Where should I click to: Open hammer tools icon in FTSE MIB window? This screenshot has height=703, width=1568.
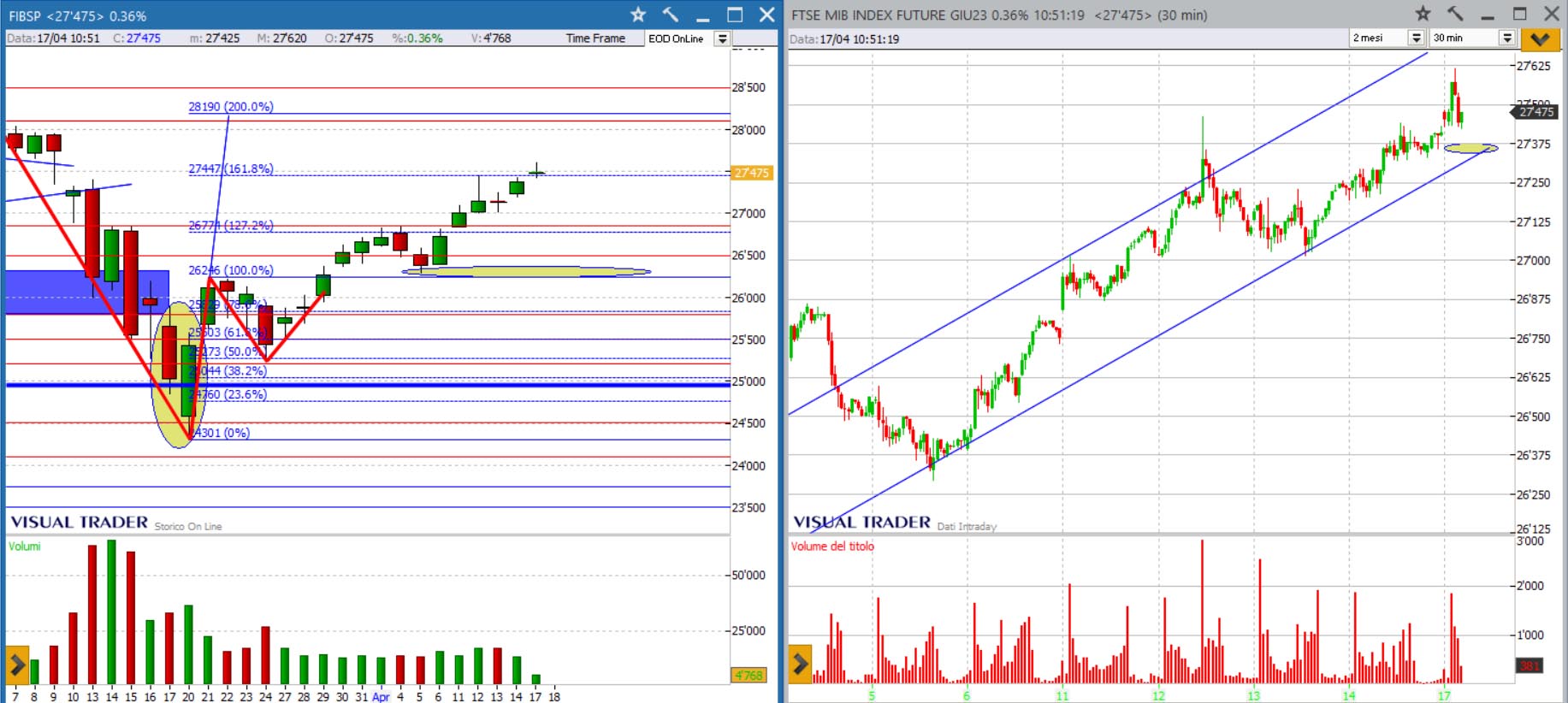tap(1455, 14)
